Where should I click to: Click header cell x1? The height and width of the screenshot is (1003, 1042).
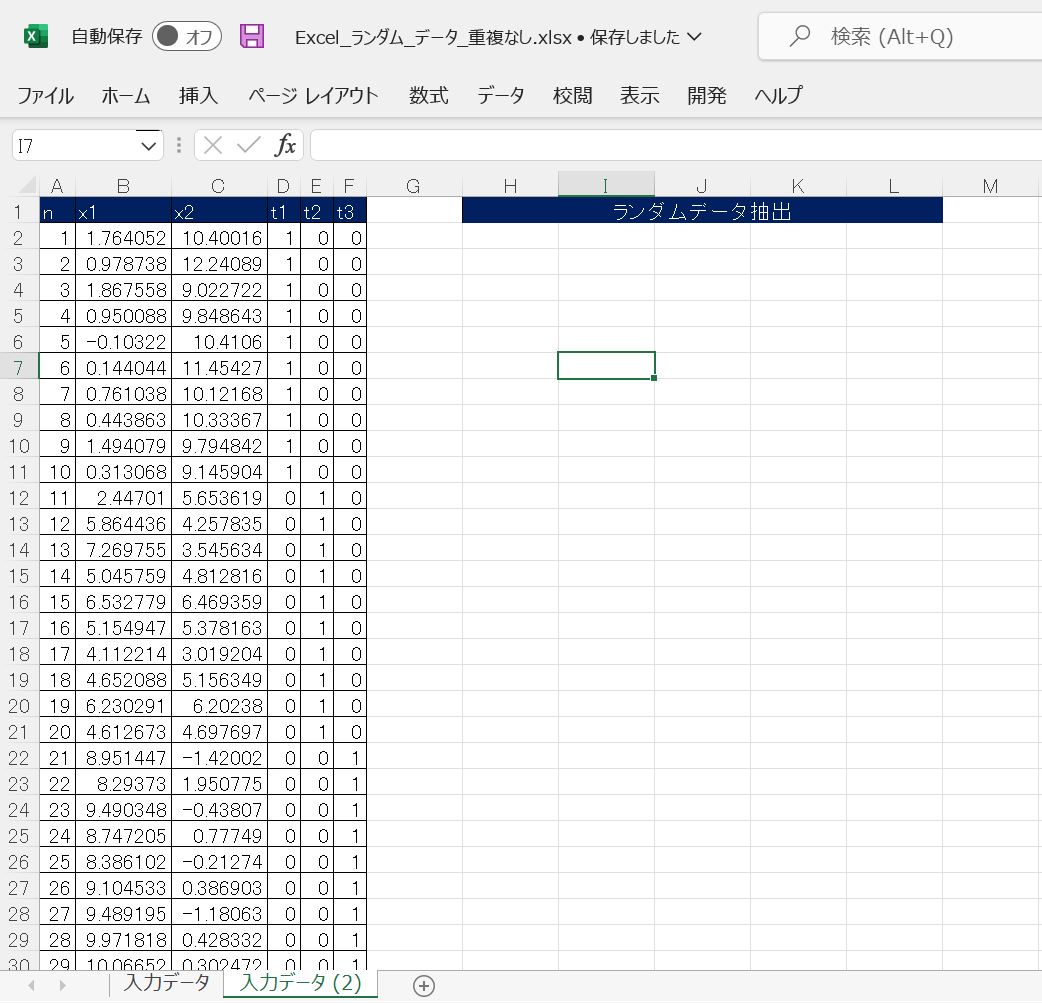pyautogui.click(x=123, y=212)
